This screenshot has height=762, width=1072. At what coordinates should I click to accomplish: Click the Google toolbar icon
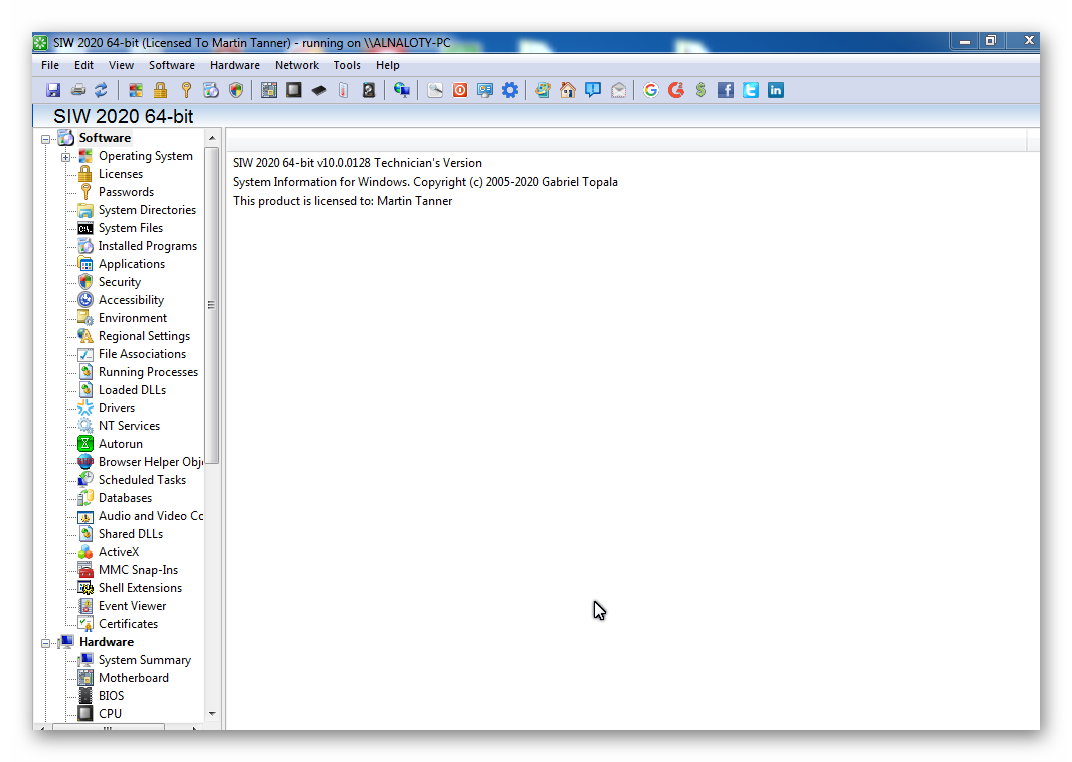point(651,90)
